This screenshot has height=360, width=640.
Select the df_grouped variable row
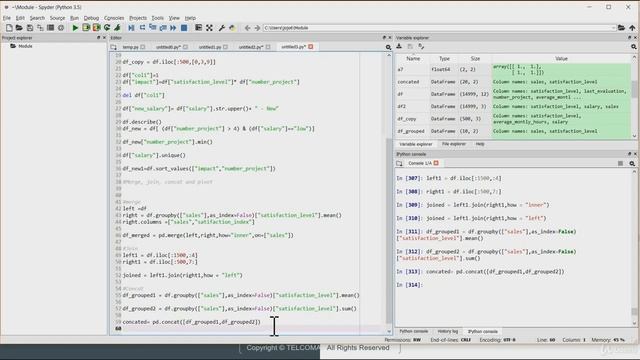[513, 131]
